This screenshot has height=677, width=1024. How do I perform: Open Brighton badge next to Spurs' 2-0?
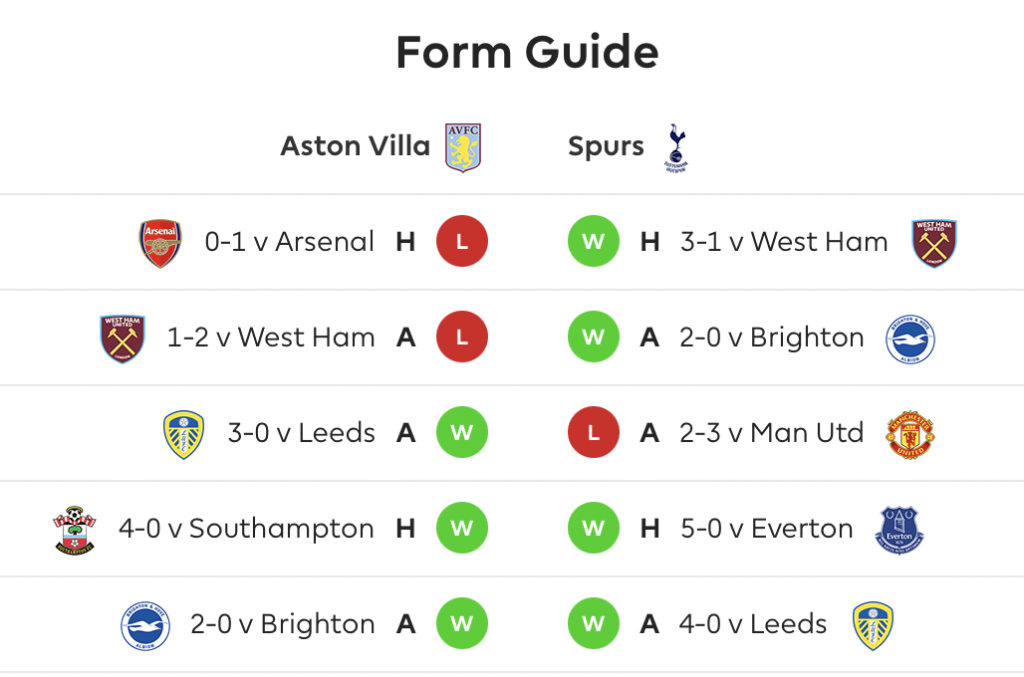pos(910,339)
